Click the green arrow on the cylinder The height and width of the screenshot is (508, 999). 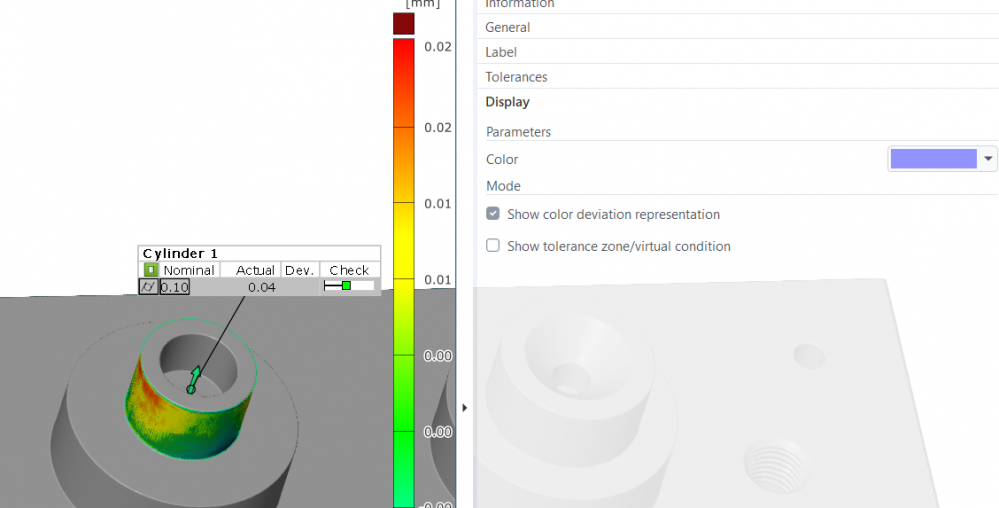pyautogui.click(x=194, y=380)
